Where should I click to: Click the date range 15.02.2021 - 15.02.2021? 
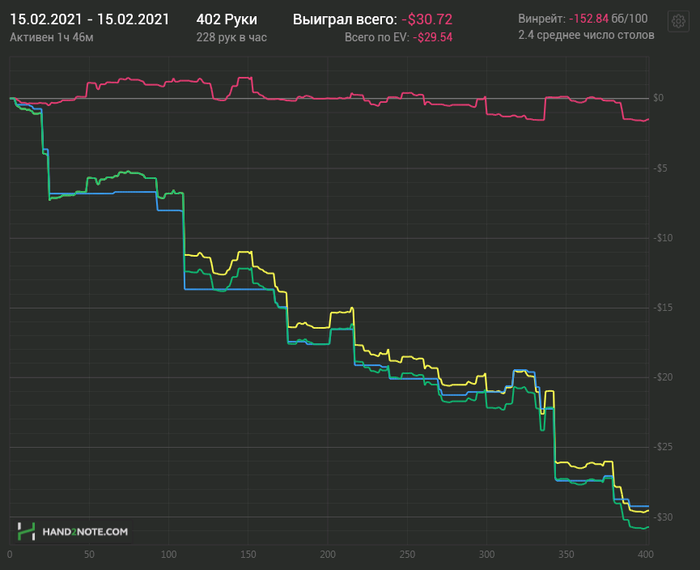(x=90, y=19)
